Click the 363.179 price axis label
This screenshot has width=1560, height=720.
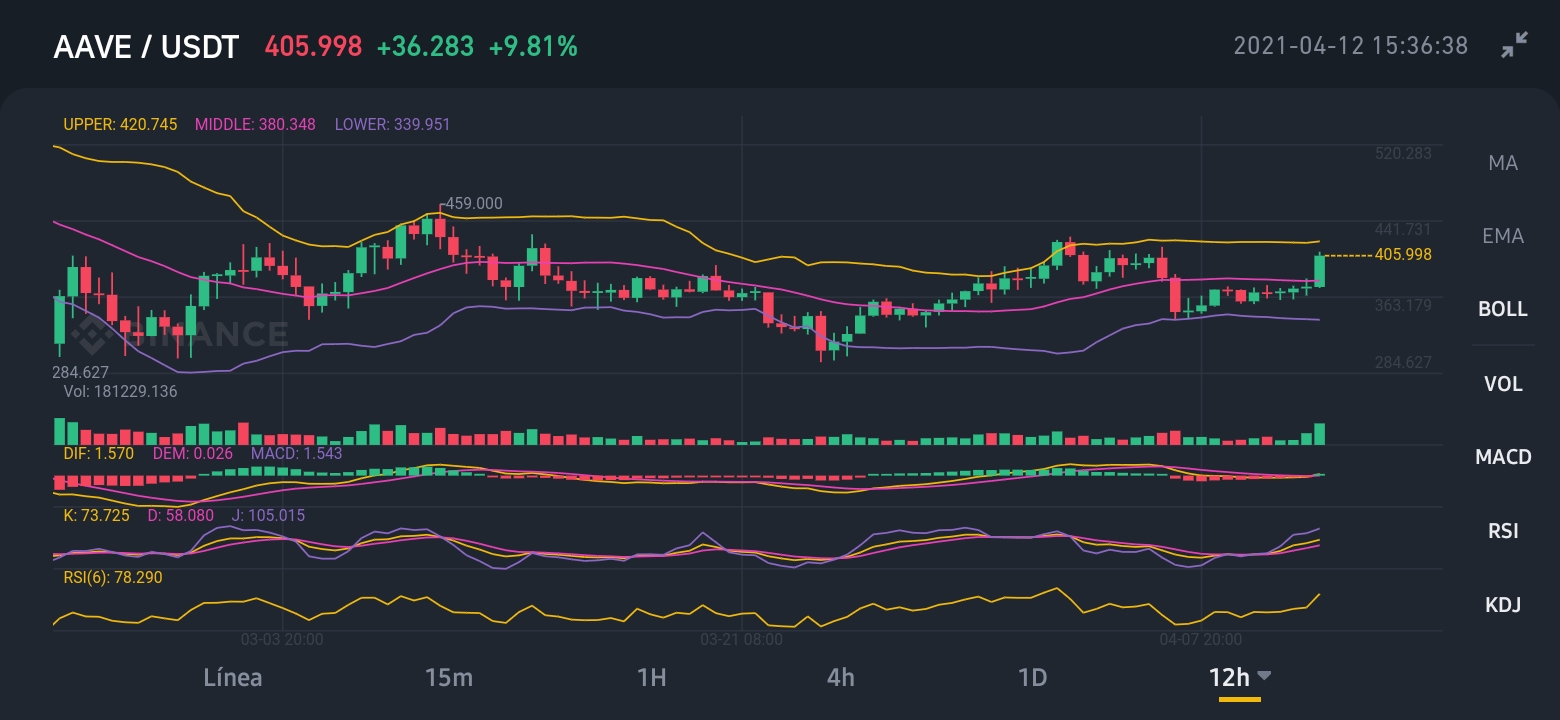pos(1403,305)
